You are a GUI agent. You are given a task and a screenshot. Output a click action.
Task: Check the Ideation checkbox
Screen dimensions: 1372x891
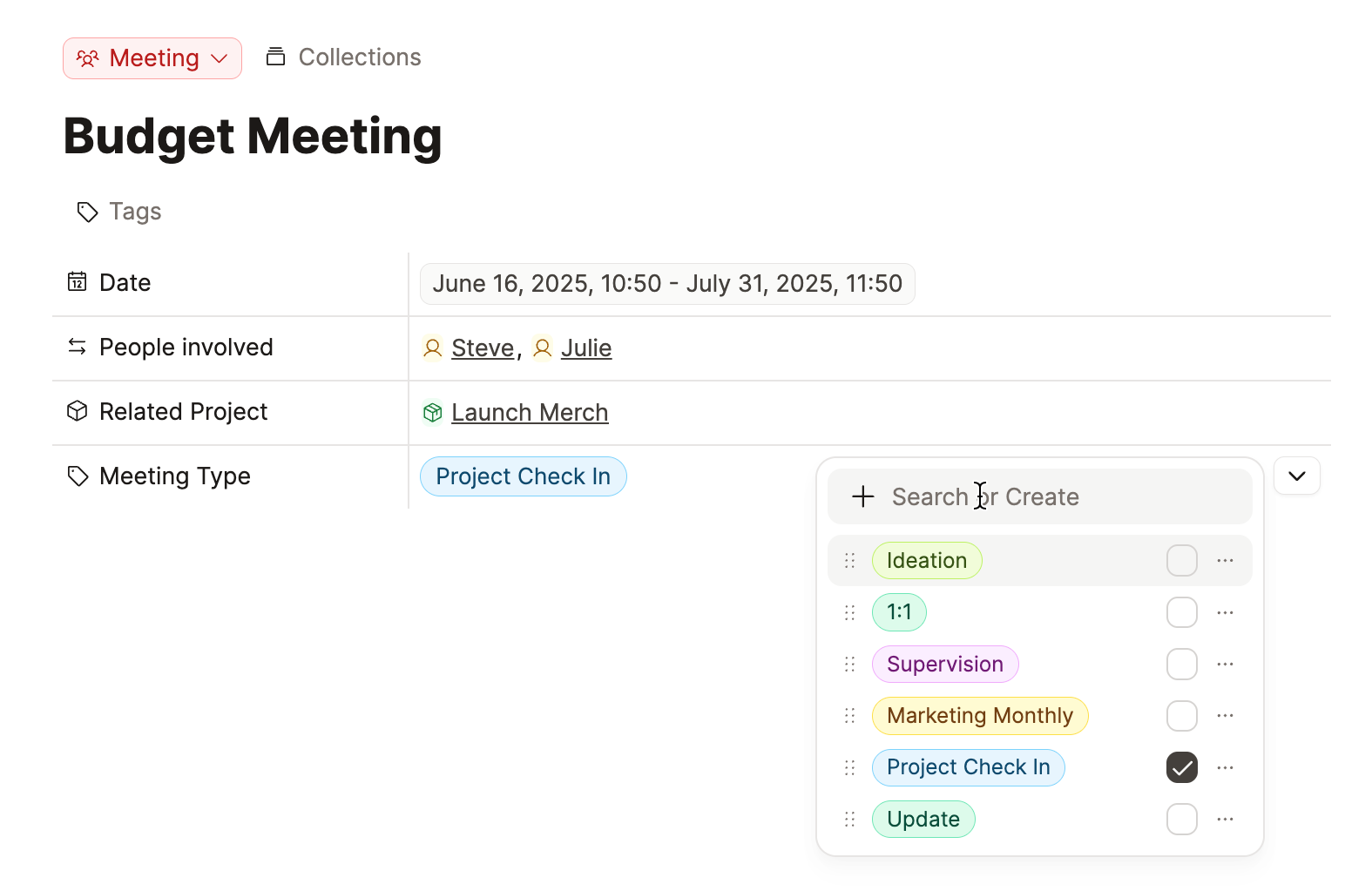pos(1181,561)
